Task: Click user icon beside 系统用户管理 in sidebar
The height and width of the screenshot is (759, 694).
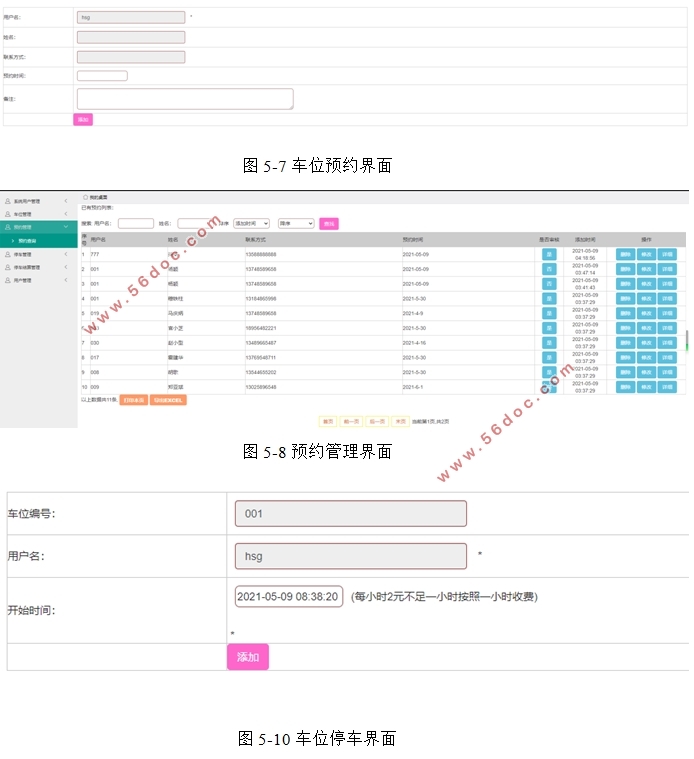Action: pyautogui.click(x=8, y=201)
